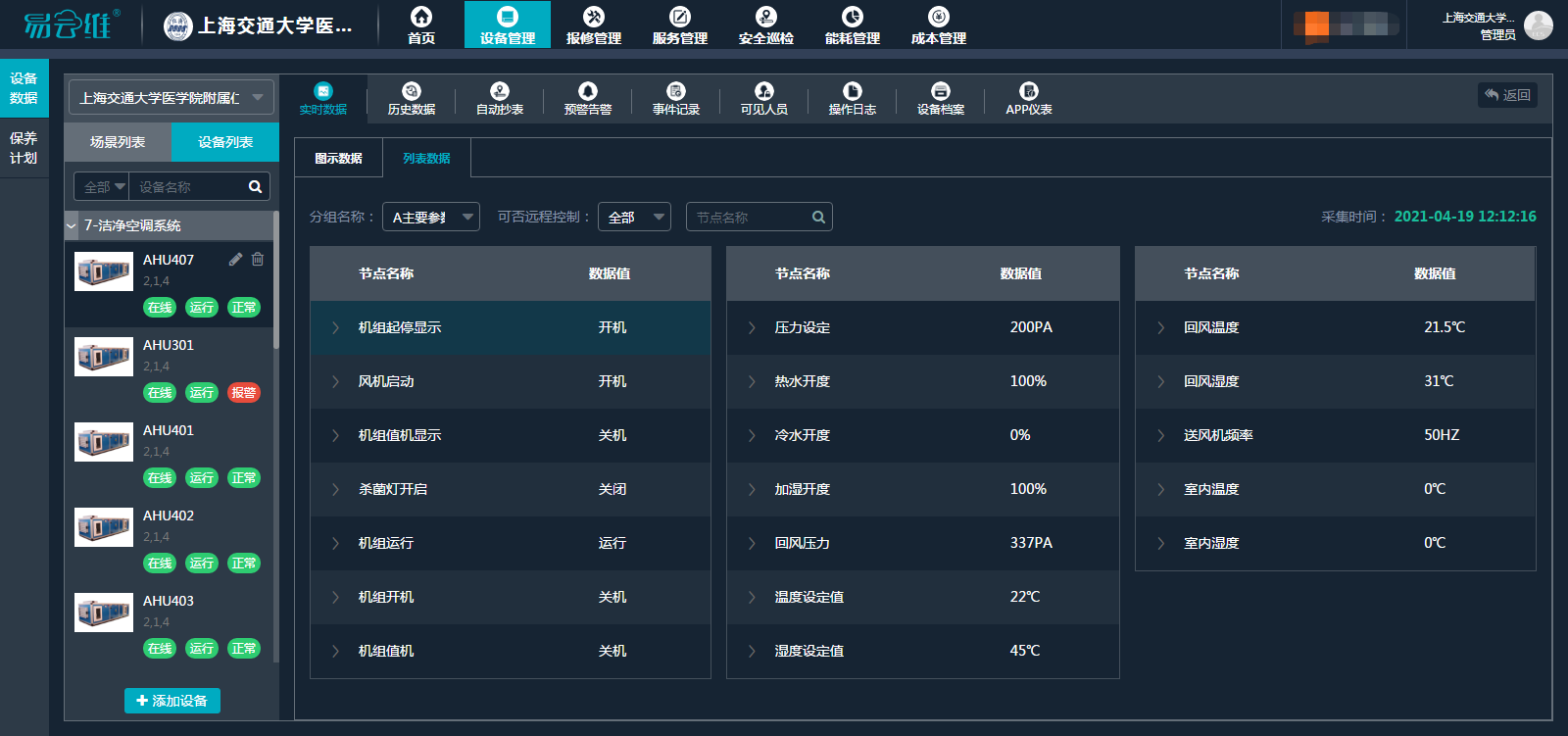The image size is (1568, 736).
Task: Expand the 压力设定 row chevron
Action: (x=752, y=328)
